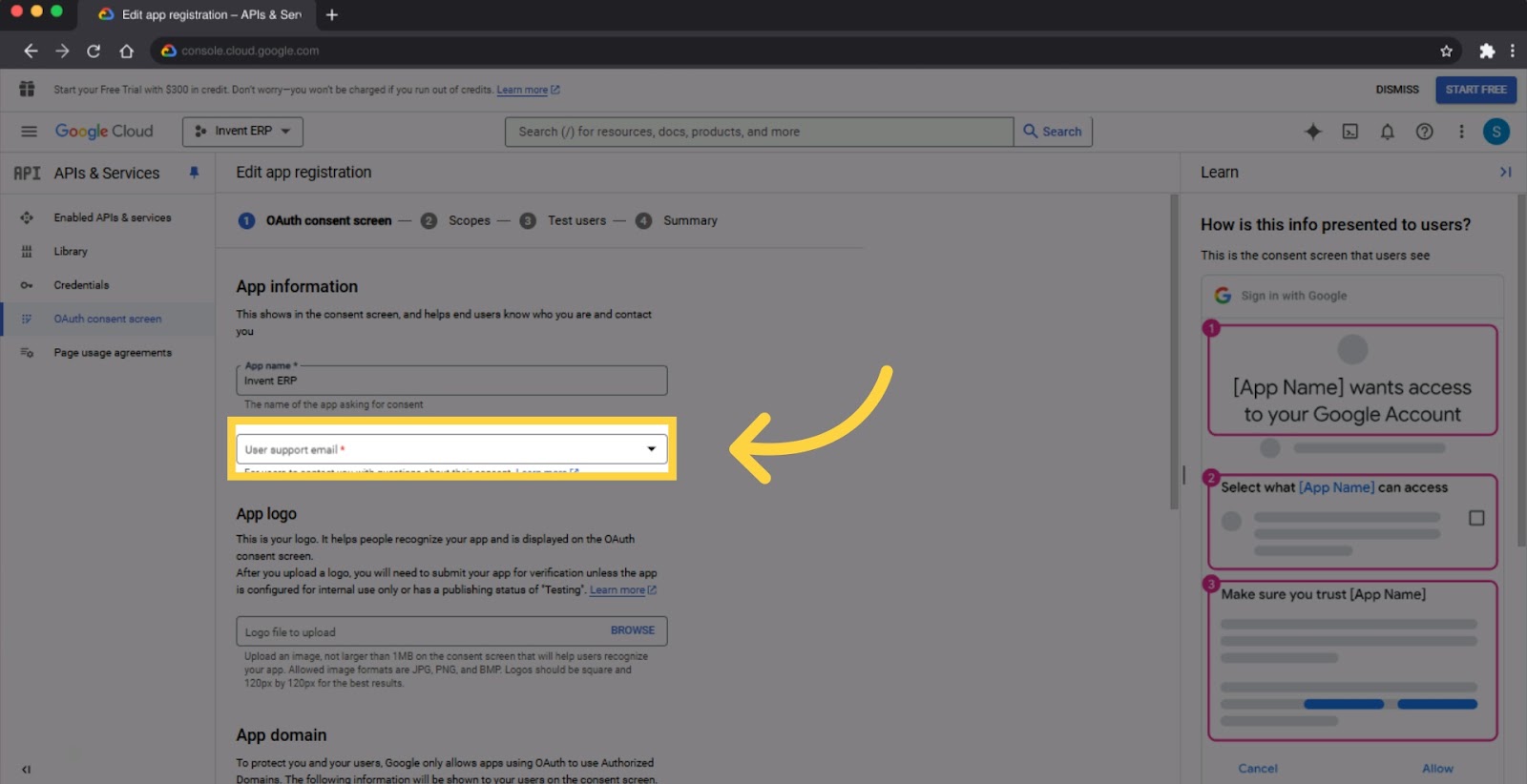The height and width of the screenshot is (784, 1527).
Task: Open Enabled APIs & services
Action: (x=107, y=217)
